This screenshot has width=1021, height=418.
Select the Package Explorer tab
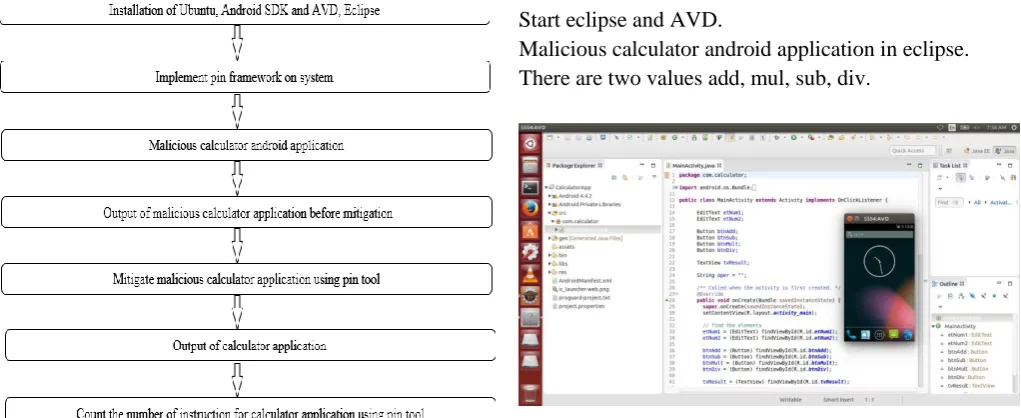(x=574, y=165)
